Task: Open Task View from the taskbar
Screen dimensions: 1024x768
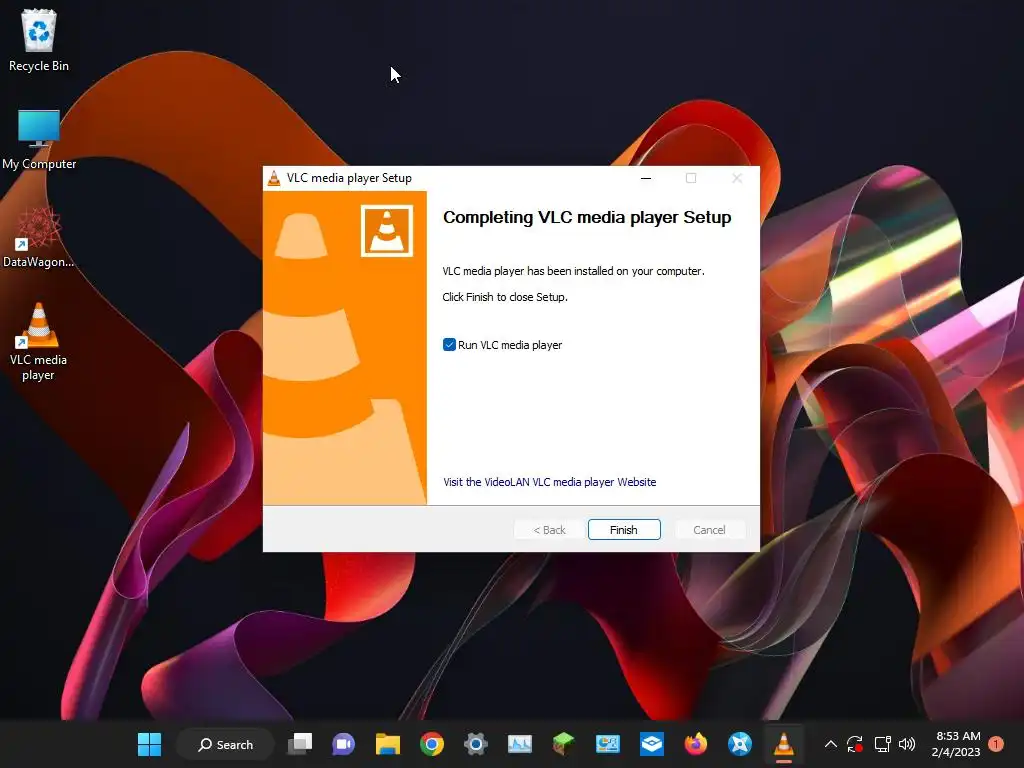Action: point(300,744)
